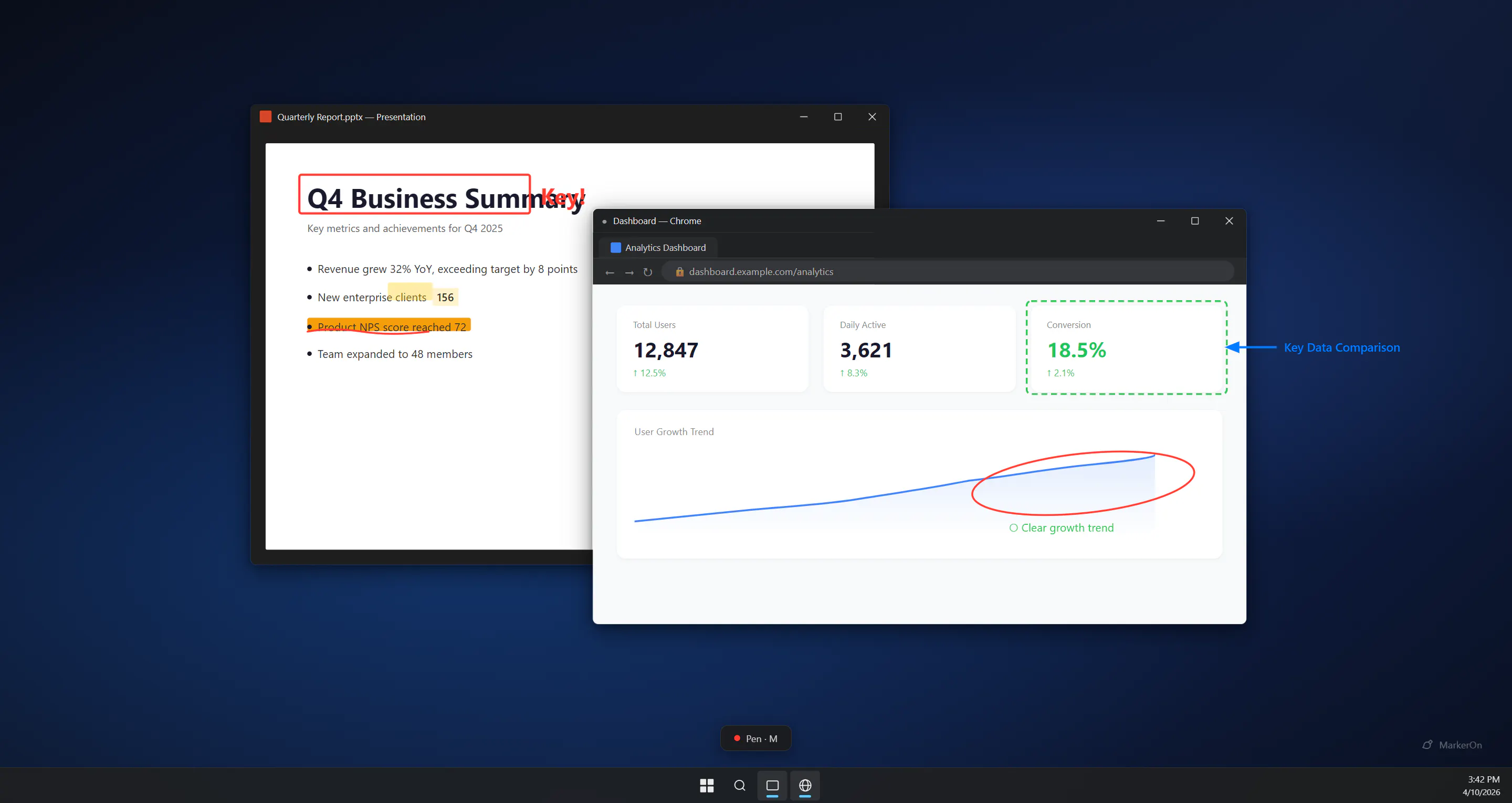Click the 12,847 total users value
This screenshot has width=1512, height=803.
tap(666, 351)
